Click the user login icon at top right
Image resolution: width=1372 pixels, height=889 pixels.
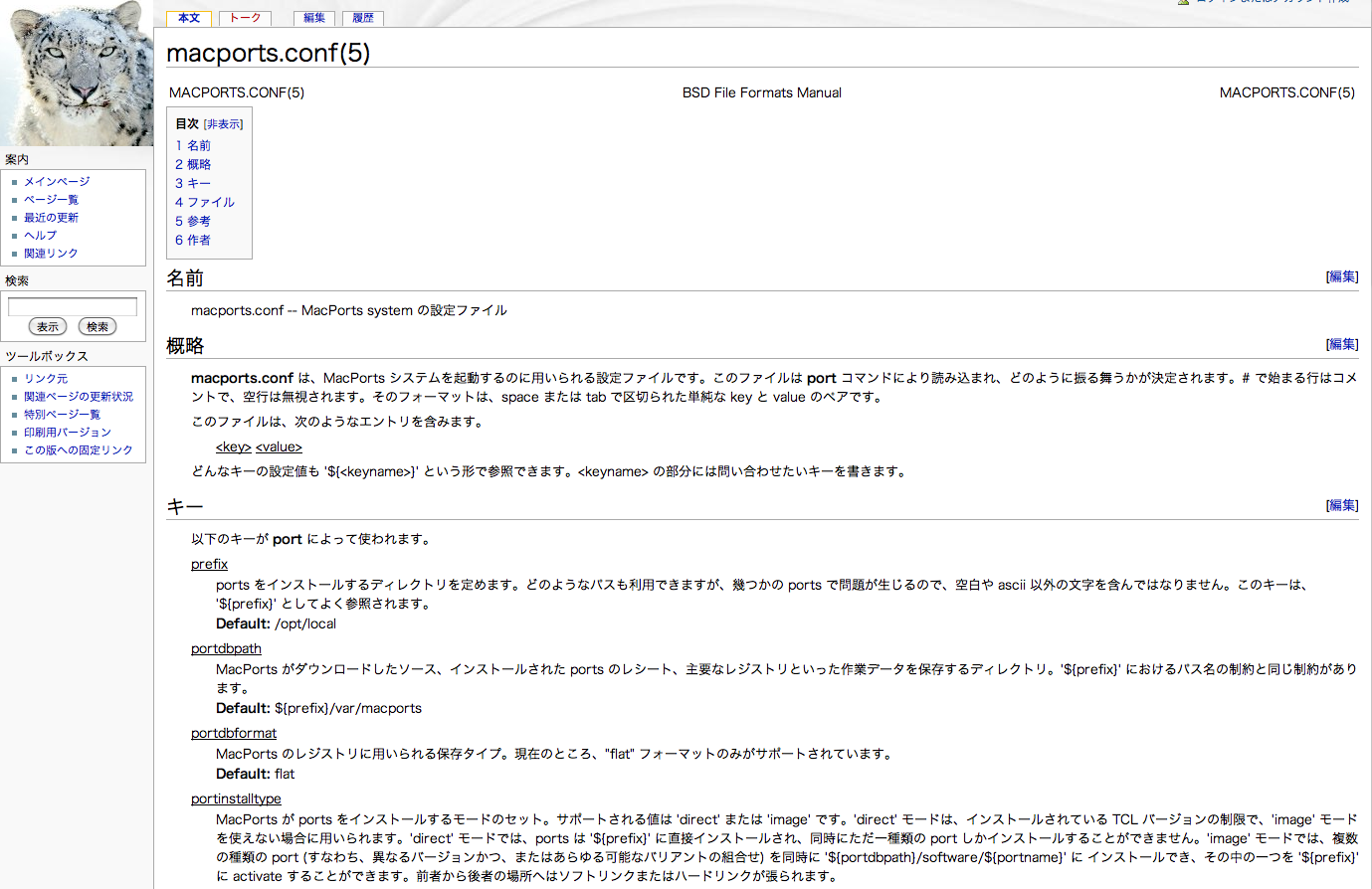(x=1183, y=2)
